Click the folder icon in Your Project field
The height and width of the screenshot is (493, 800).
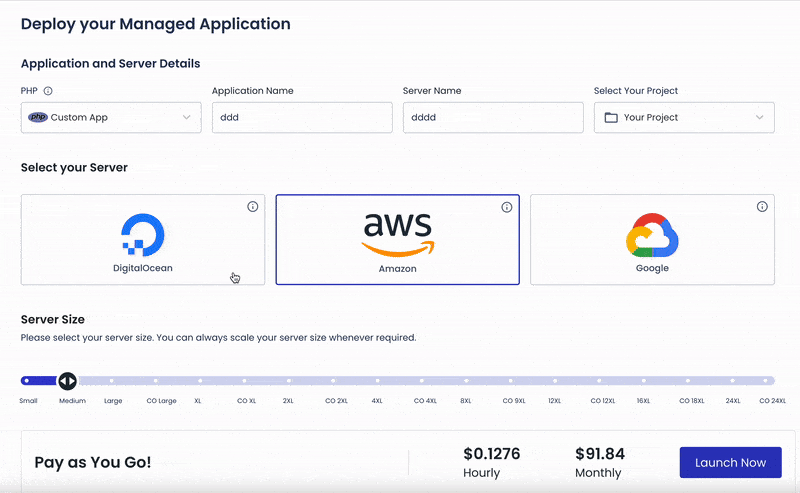(611, 117)
